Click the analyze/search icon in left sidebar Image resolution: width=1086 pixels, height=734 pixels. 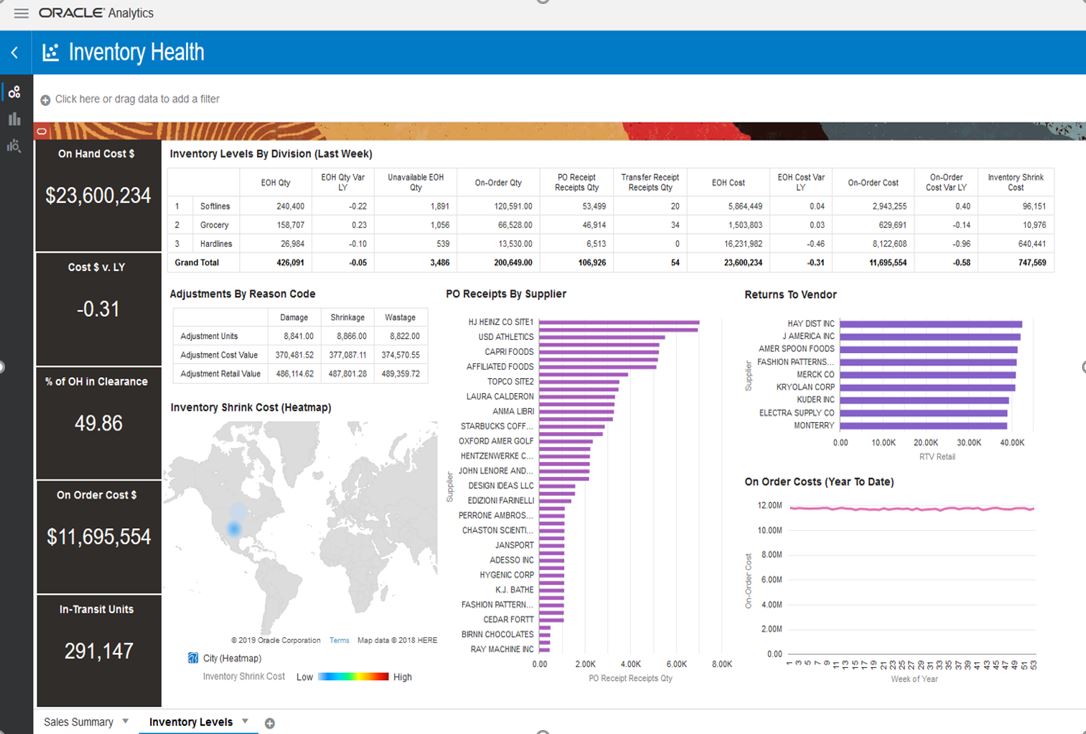pyautogui.click(x=14, y=145)
